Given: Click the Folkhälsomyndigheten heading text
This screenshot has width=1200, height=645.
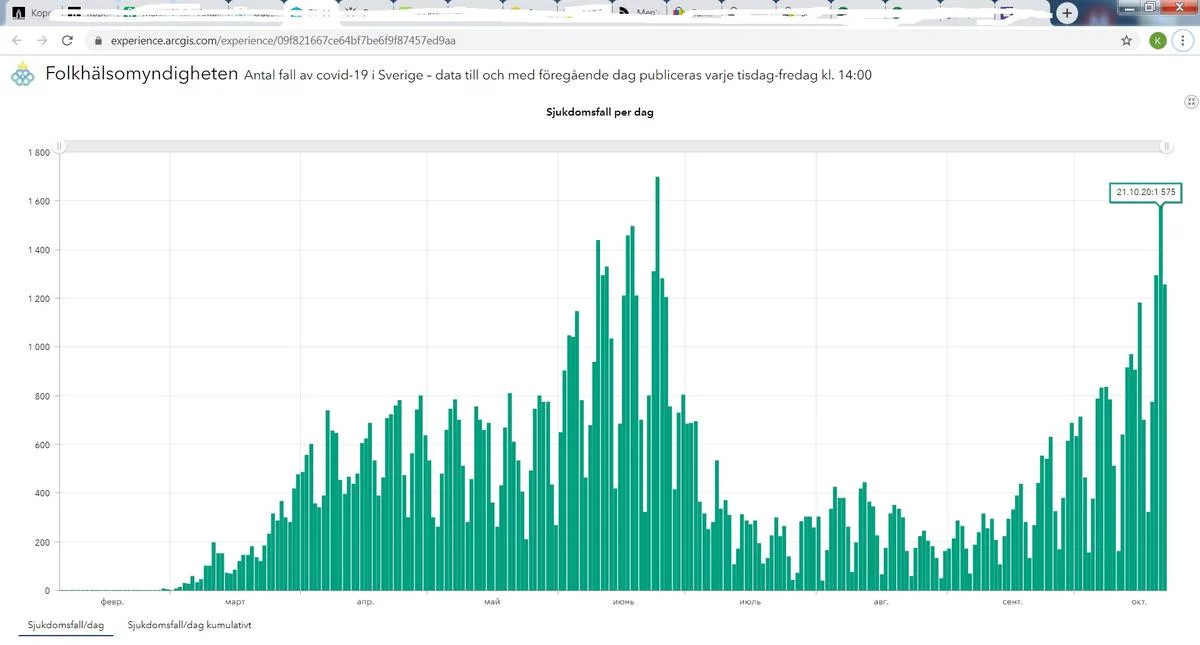Looking at the screenshot, I should [142, 74].
